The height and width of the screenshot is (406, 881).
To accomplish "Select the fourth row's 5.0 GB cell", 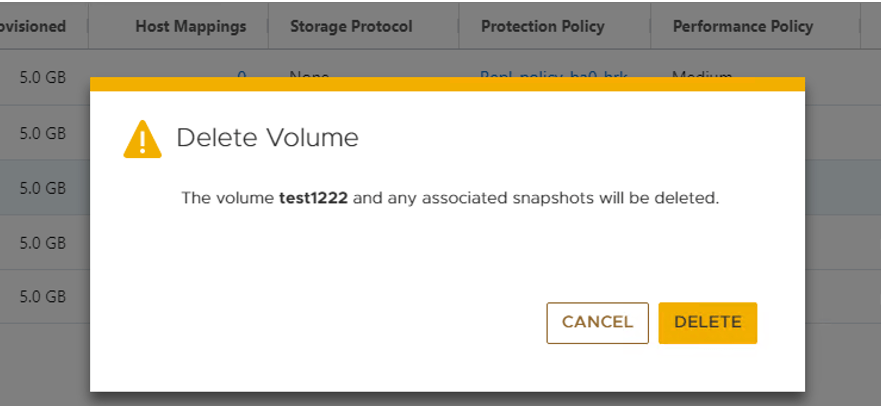I will click(x=43, y=243).
